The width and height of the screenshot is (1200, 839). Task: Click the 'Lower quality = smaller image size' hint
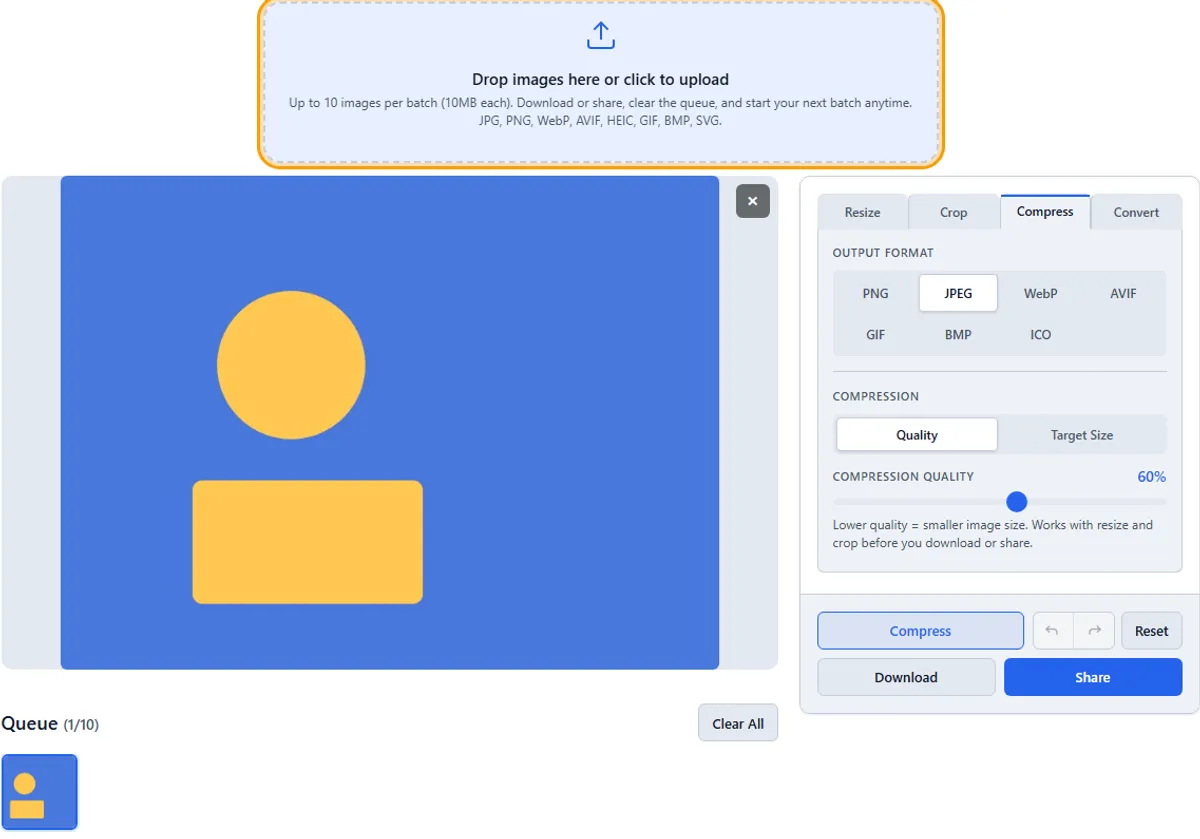tap(993, 534)
